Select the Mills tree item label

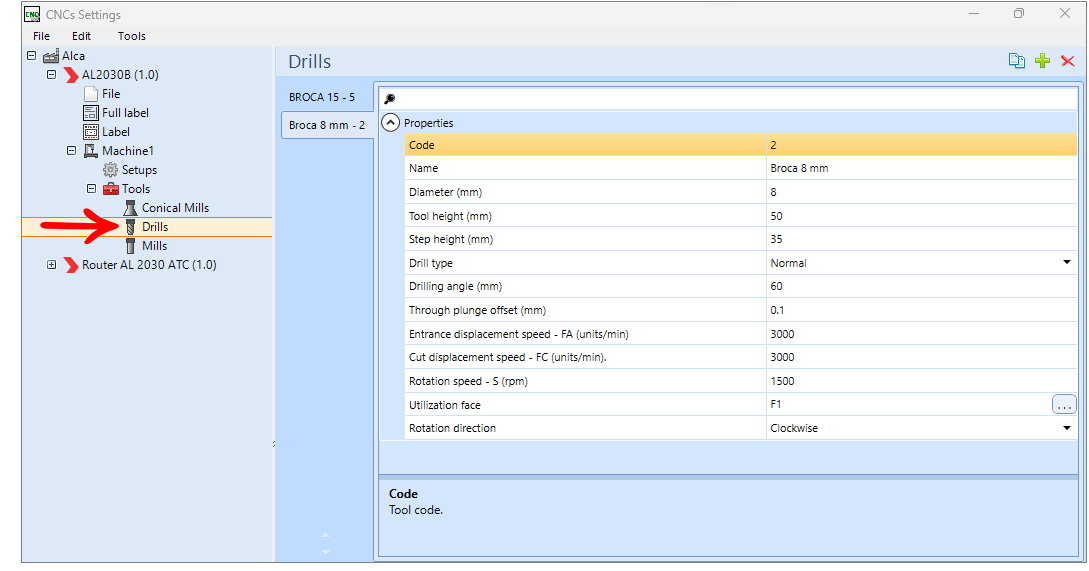point(154,246)
